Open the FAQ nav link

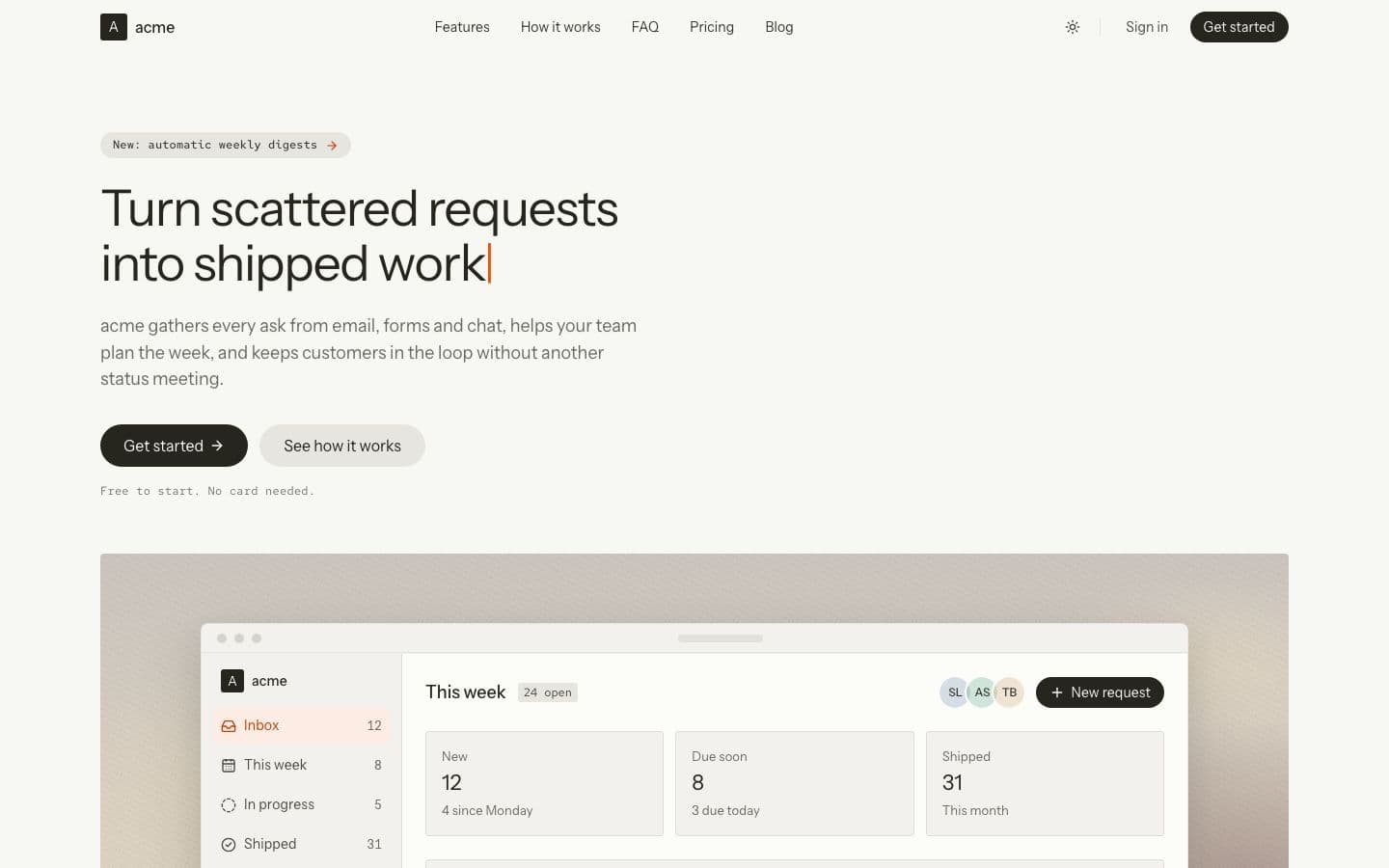click(x=645, y=27)
